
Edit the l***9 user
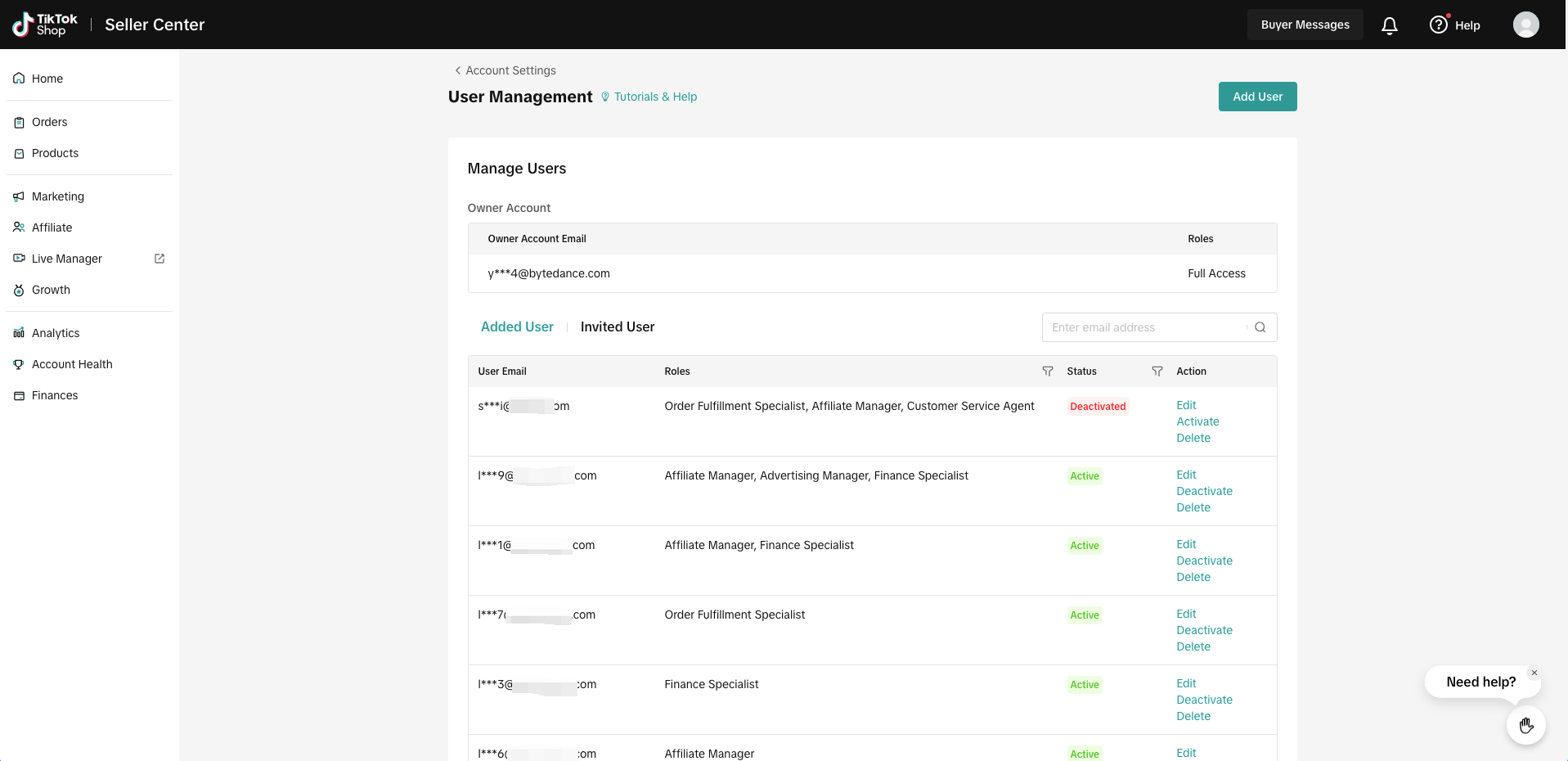click(1186, 475)
